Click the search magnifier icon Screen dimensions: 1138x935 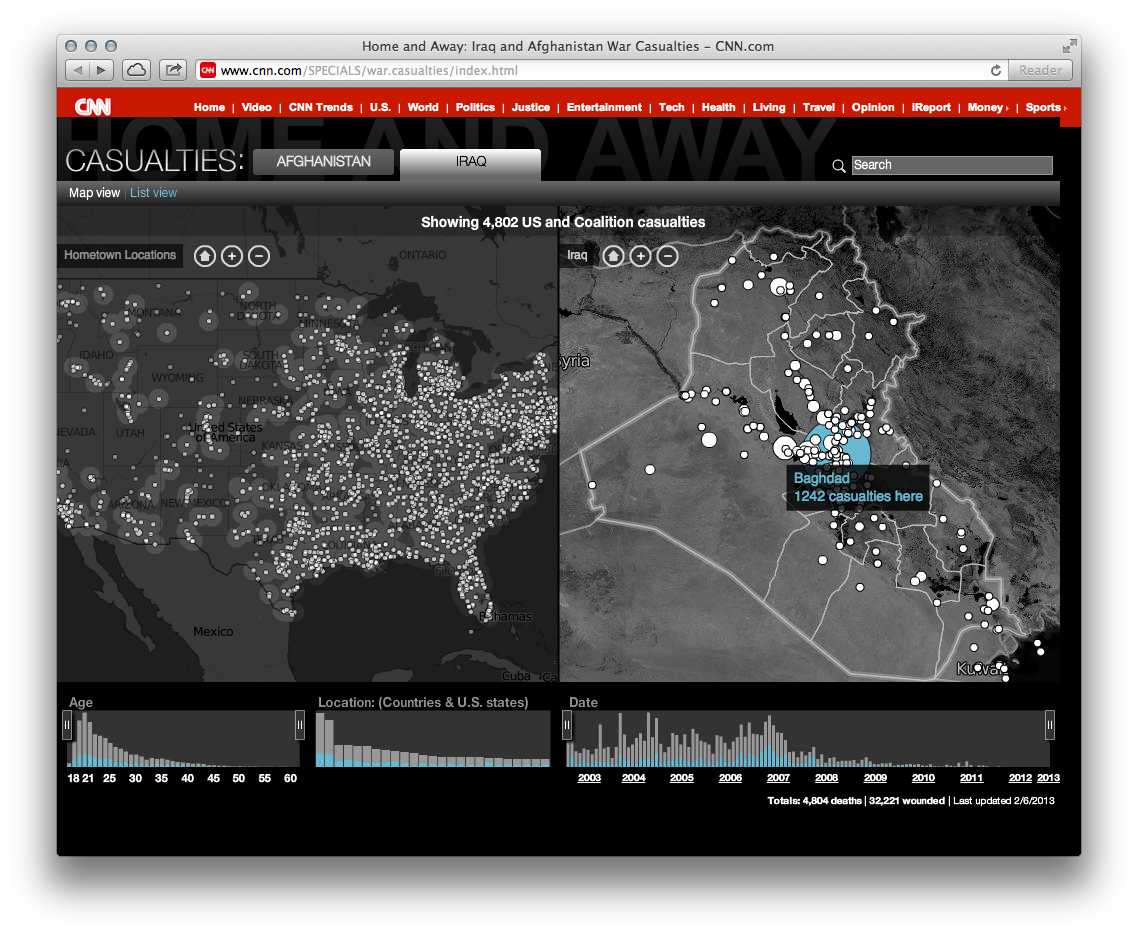[x=838, y=165]
